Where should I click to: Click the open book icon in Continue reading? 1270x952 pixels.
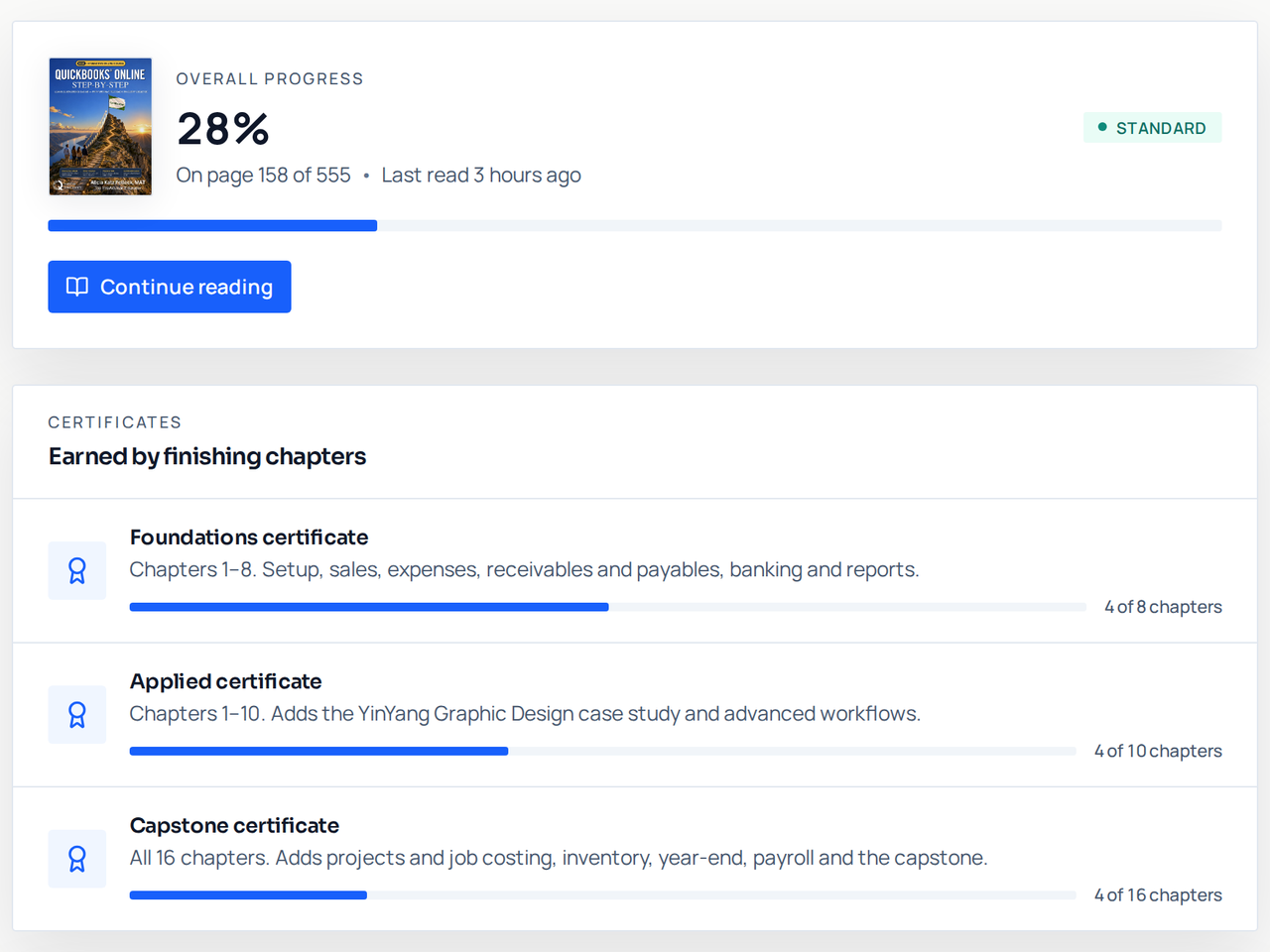[x=77, y=287]
